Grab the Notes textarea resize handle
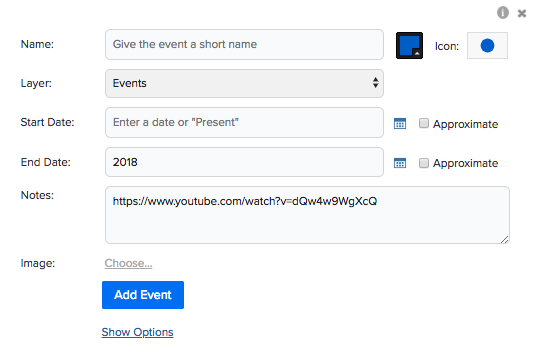Screen dimensions: 538x360 pyautogui.click(x=504, y=240)
